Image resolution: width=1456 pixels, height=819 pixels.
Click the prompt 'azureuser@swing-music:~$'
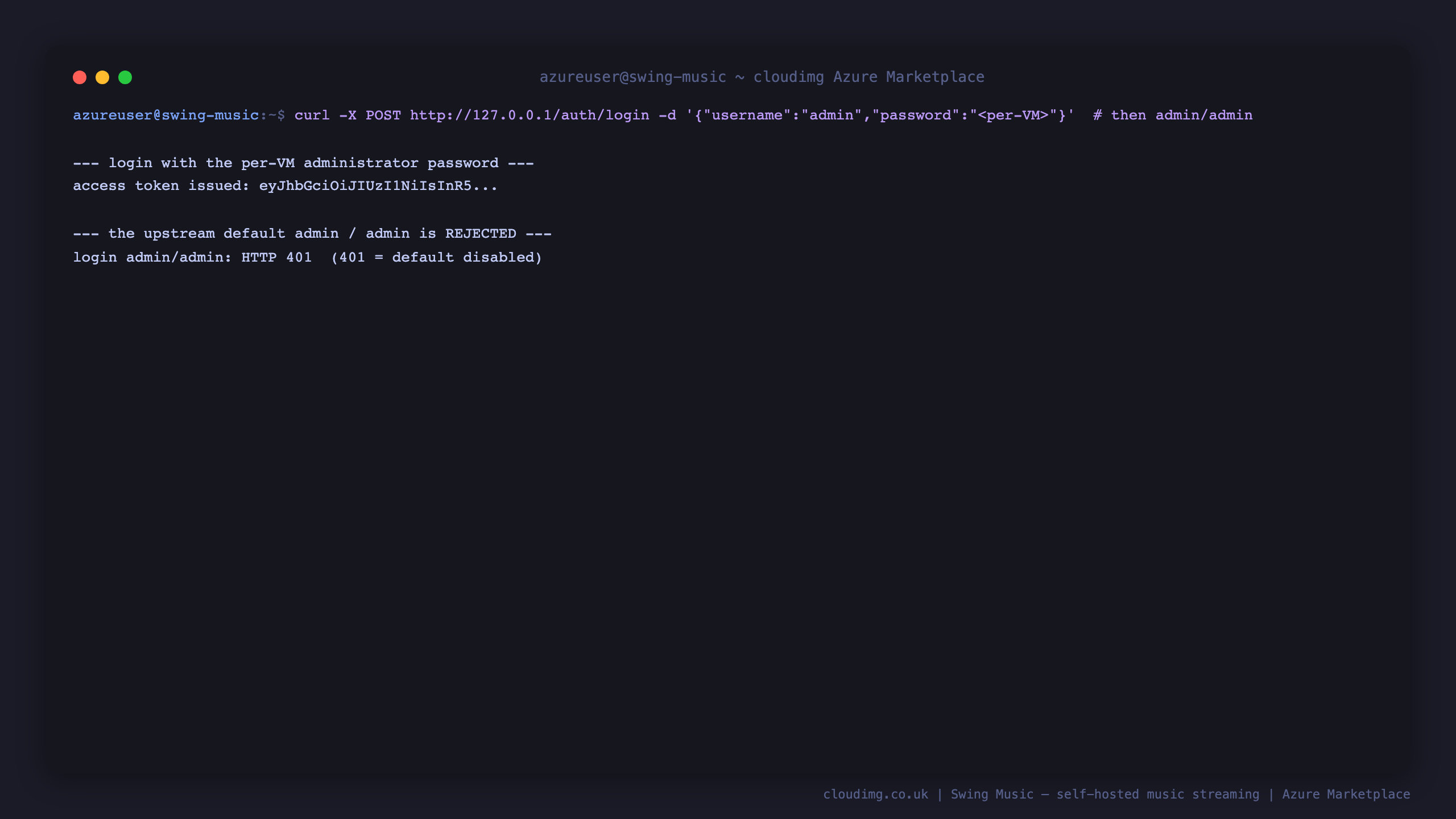[179, 115]
